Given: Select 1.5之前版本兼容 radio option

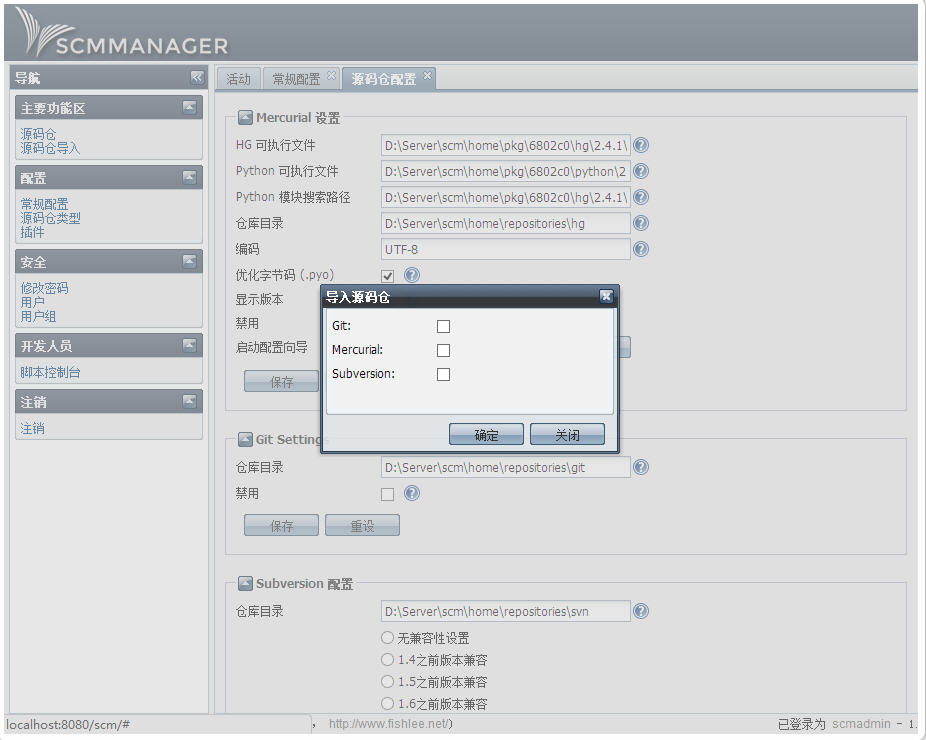Looking at the screenshot, I should [x=387, y=682].
